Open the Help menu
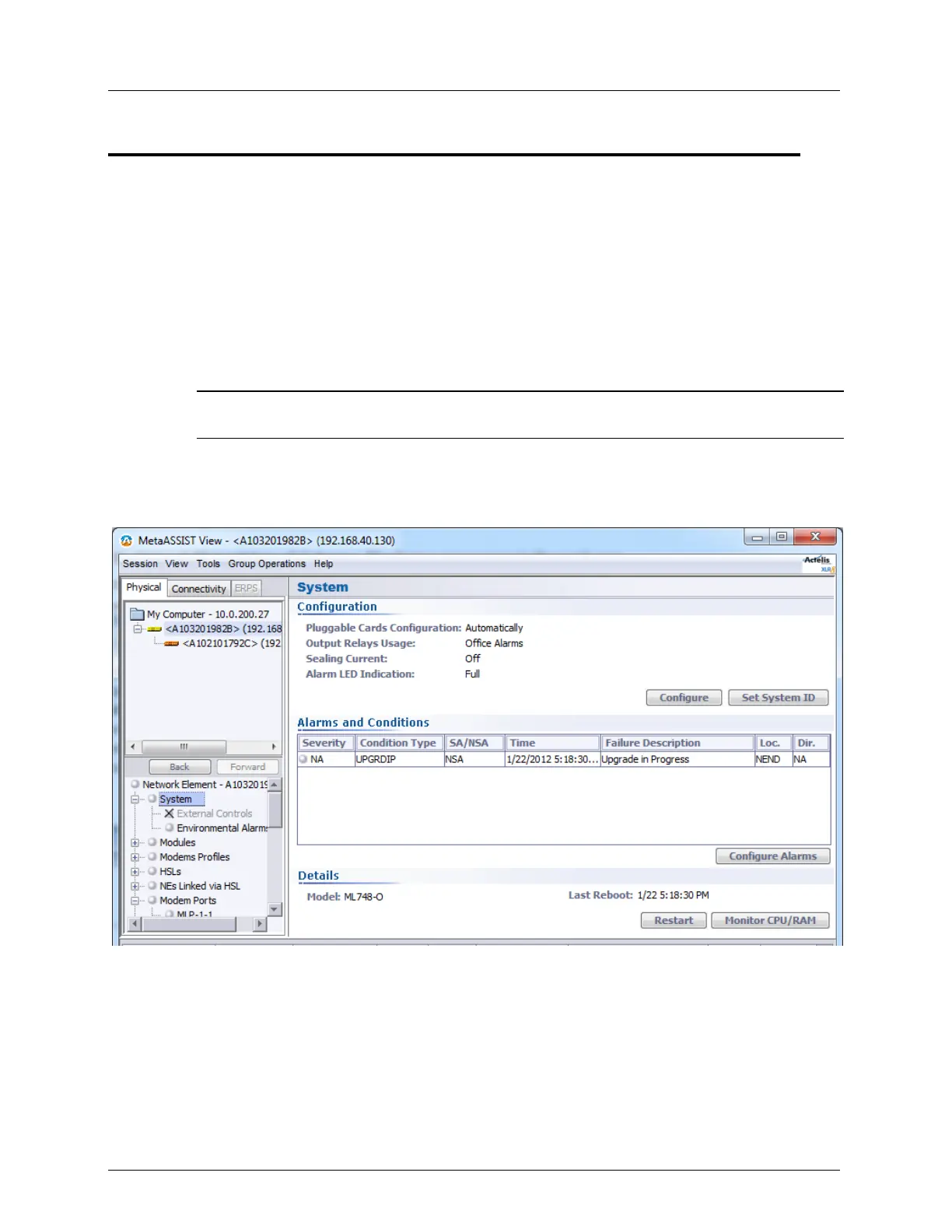Image resolution: width=952 pixels, height=1232 pixels. pos(324,564)
